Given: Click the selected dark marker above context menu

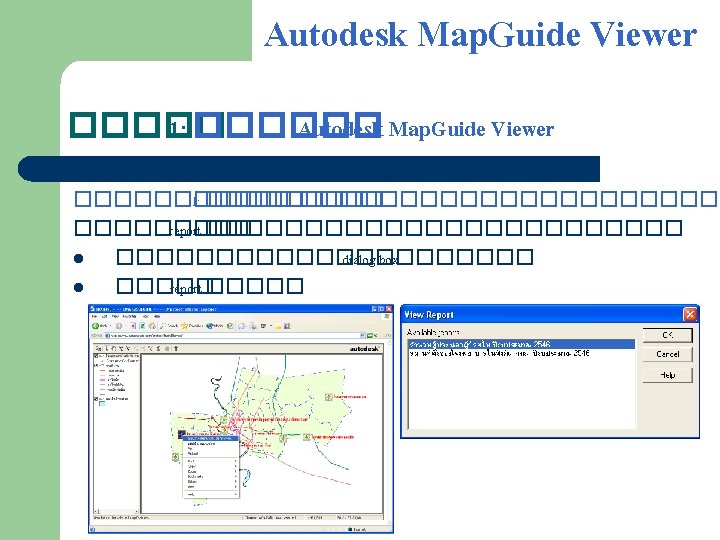Looking at the screenshot, I should point(181,433).
